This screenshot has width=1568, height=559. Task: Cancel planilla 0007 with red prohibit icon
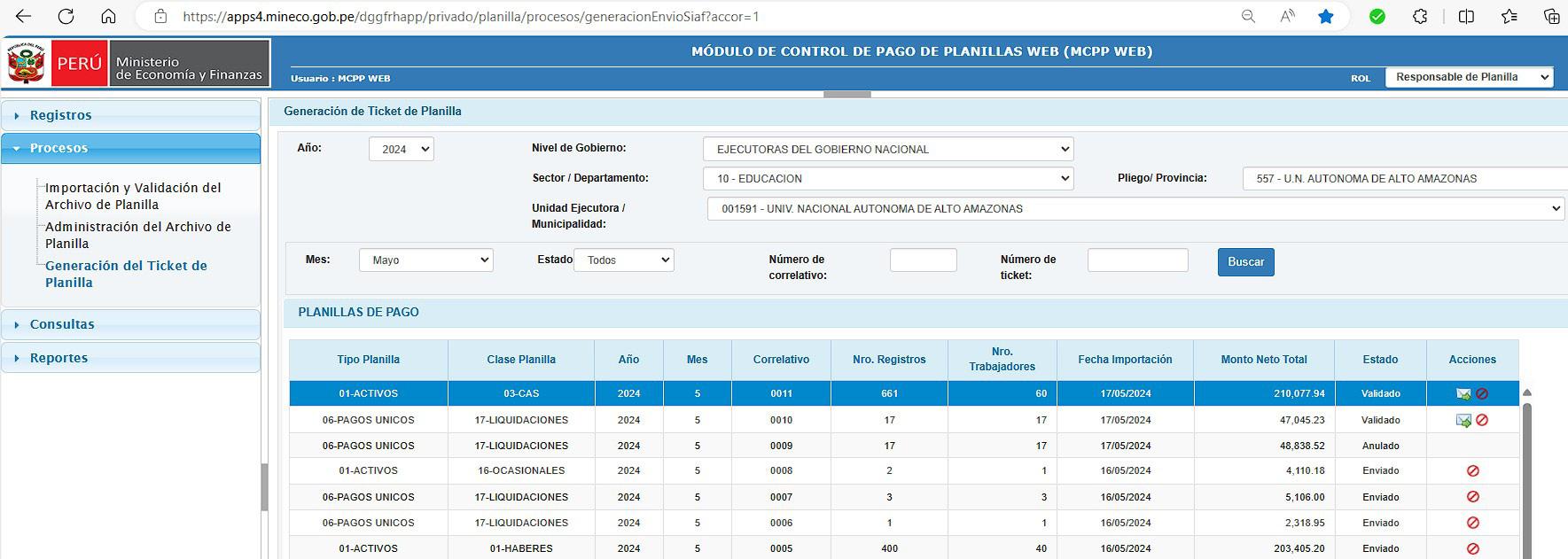pos(1473,497)
